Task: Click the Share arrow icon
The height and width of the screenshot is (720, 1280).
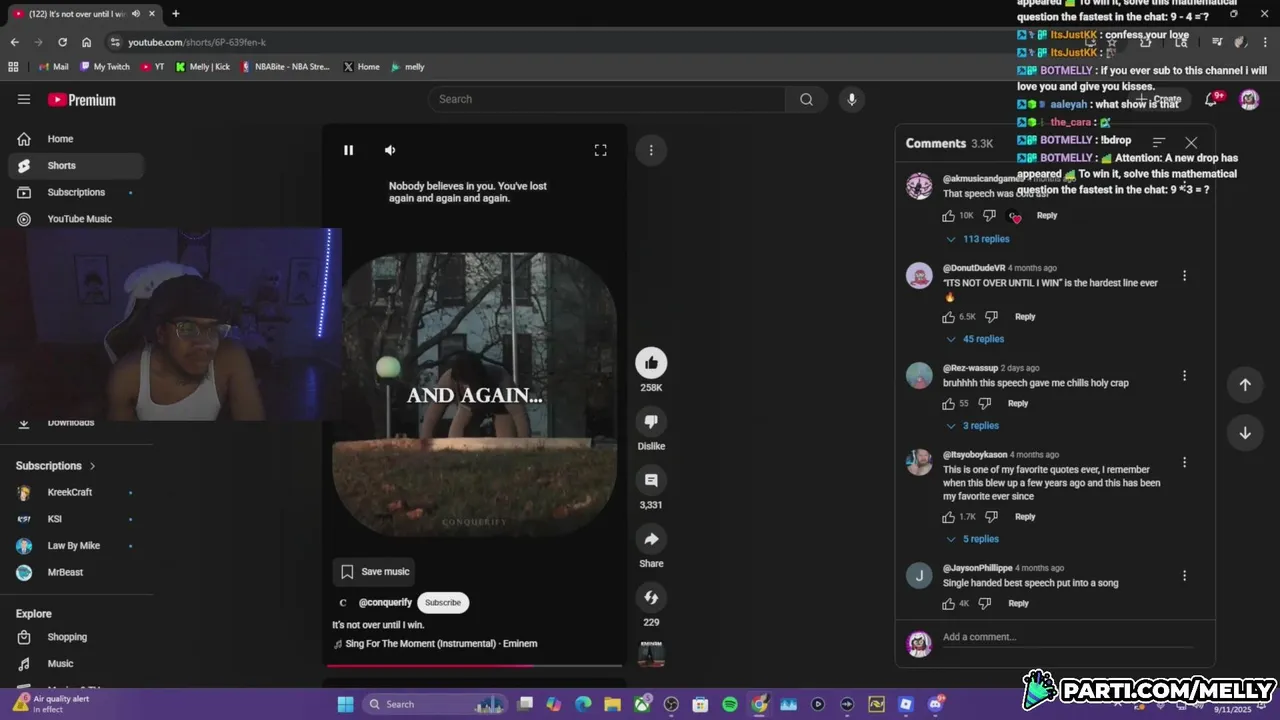Action: point(651,539)
